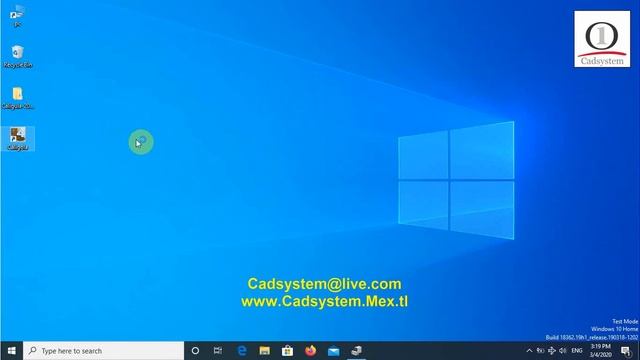640x360 pixels.
Task: Open Cortana from the taskbar
Action: point(195,351)
